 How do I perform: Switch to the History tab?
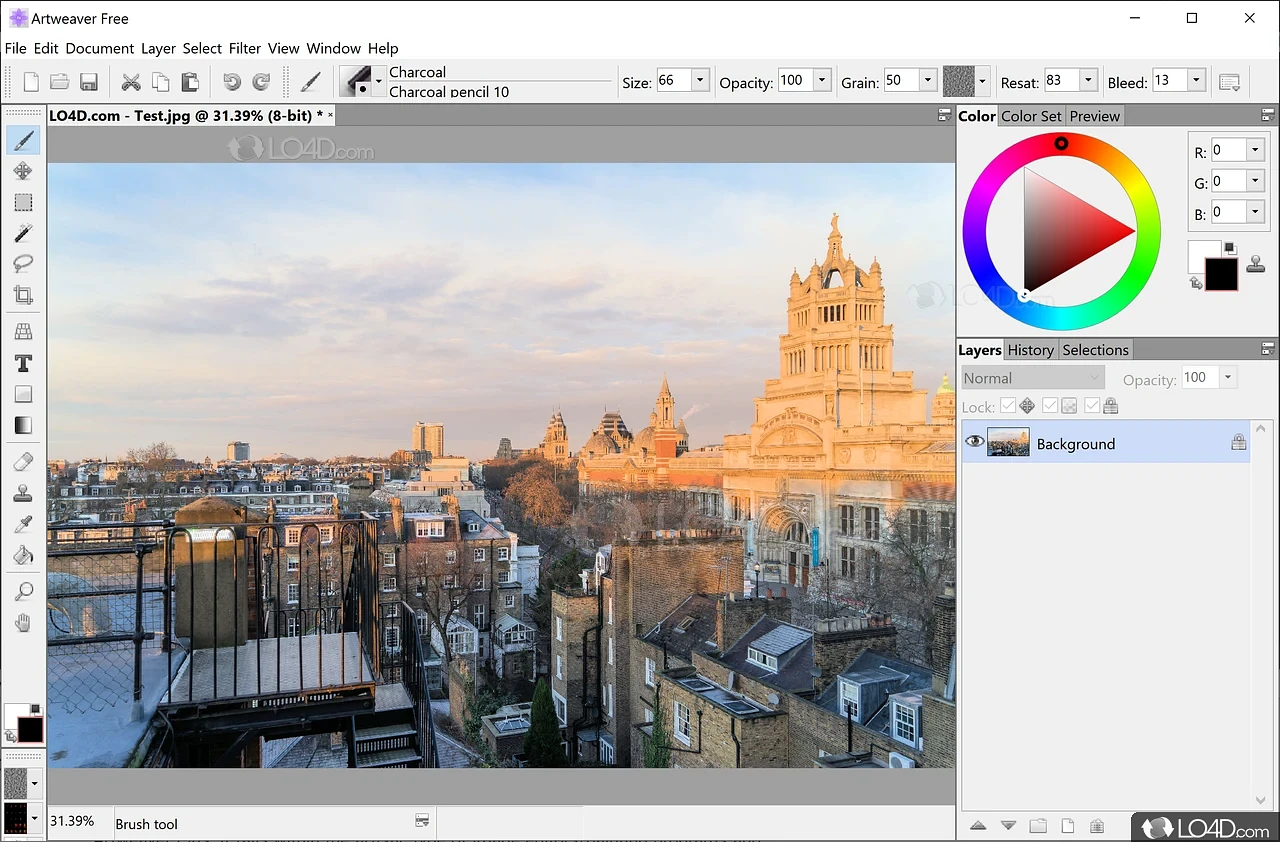[1030, 350]
